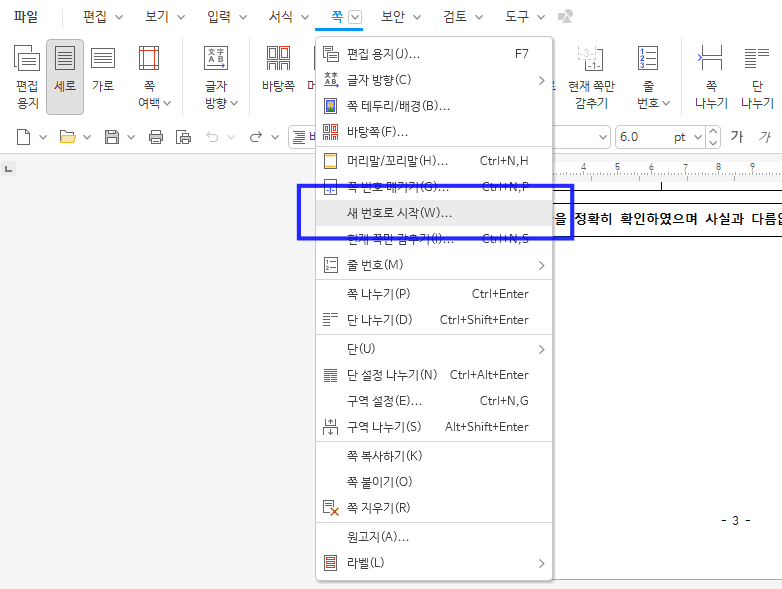The width and height of the screenshot is (782, 589).
Task: Toggle bold 가 formatting button
Action: (737, 137)
